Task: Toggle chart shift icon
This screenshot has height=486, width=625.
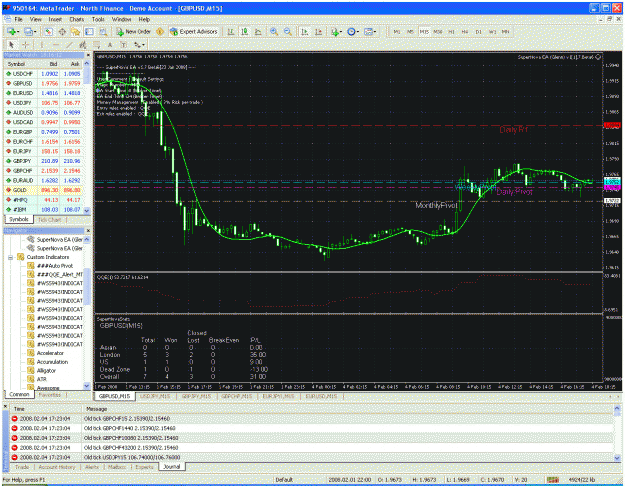Action: click(x=318, y=31)
